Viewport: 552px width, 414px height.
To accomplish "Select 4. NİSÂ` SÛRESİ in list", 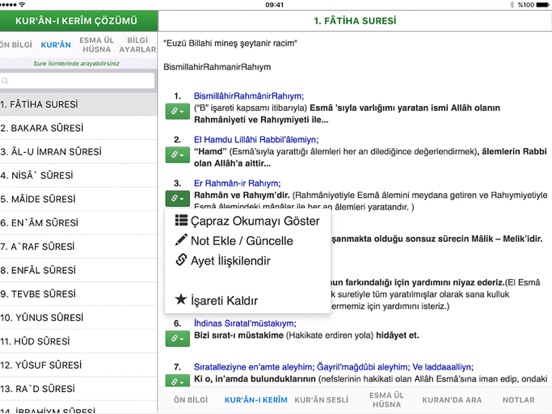I will [79, 175].
